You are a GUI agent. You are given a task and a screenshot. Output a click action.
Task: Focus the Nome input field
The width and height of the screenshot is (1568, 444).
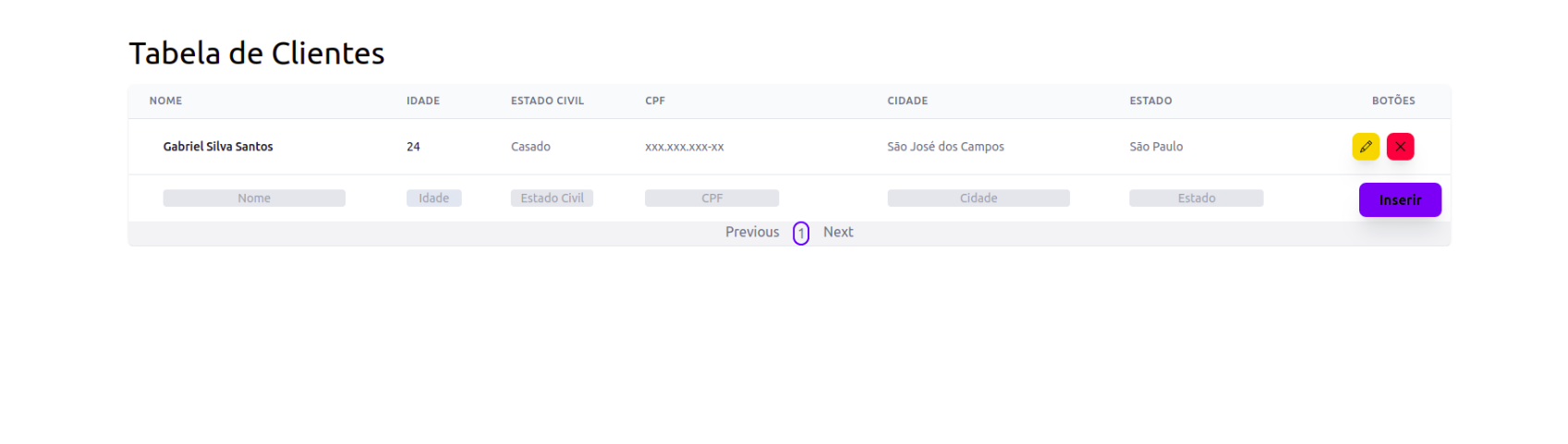(x=254, y=198)
